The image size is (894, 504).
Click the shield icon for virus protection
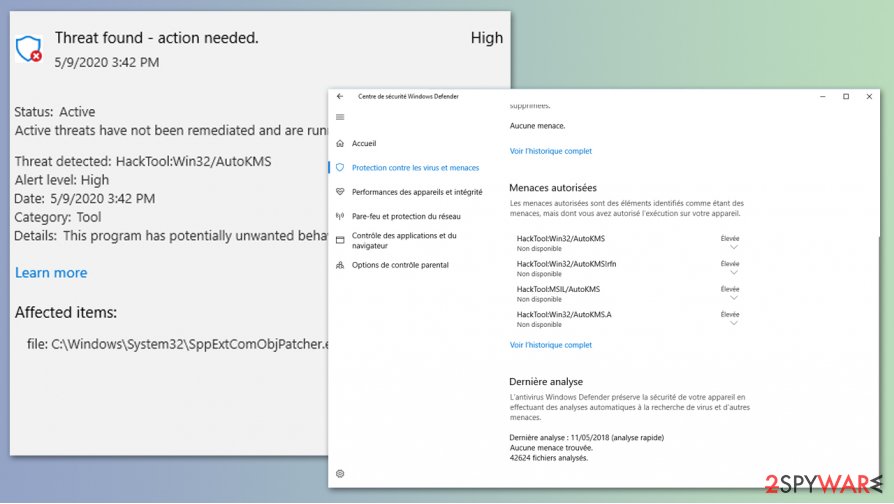click(340, 168)
